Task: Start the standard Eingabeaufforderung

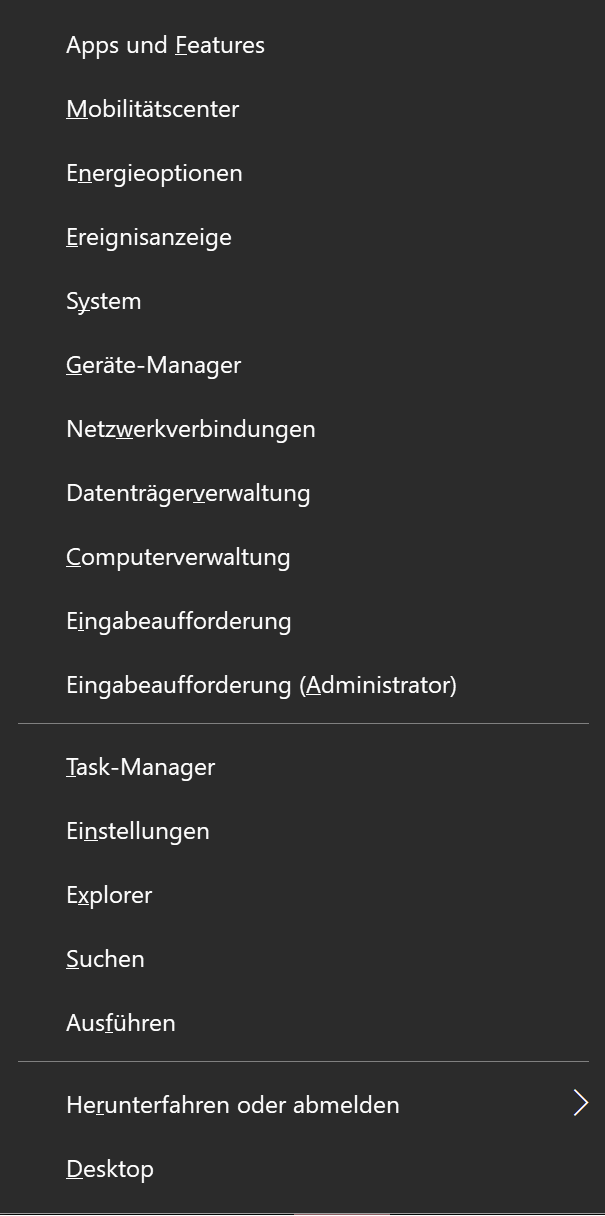Action: click(x=178, y=621)
